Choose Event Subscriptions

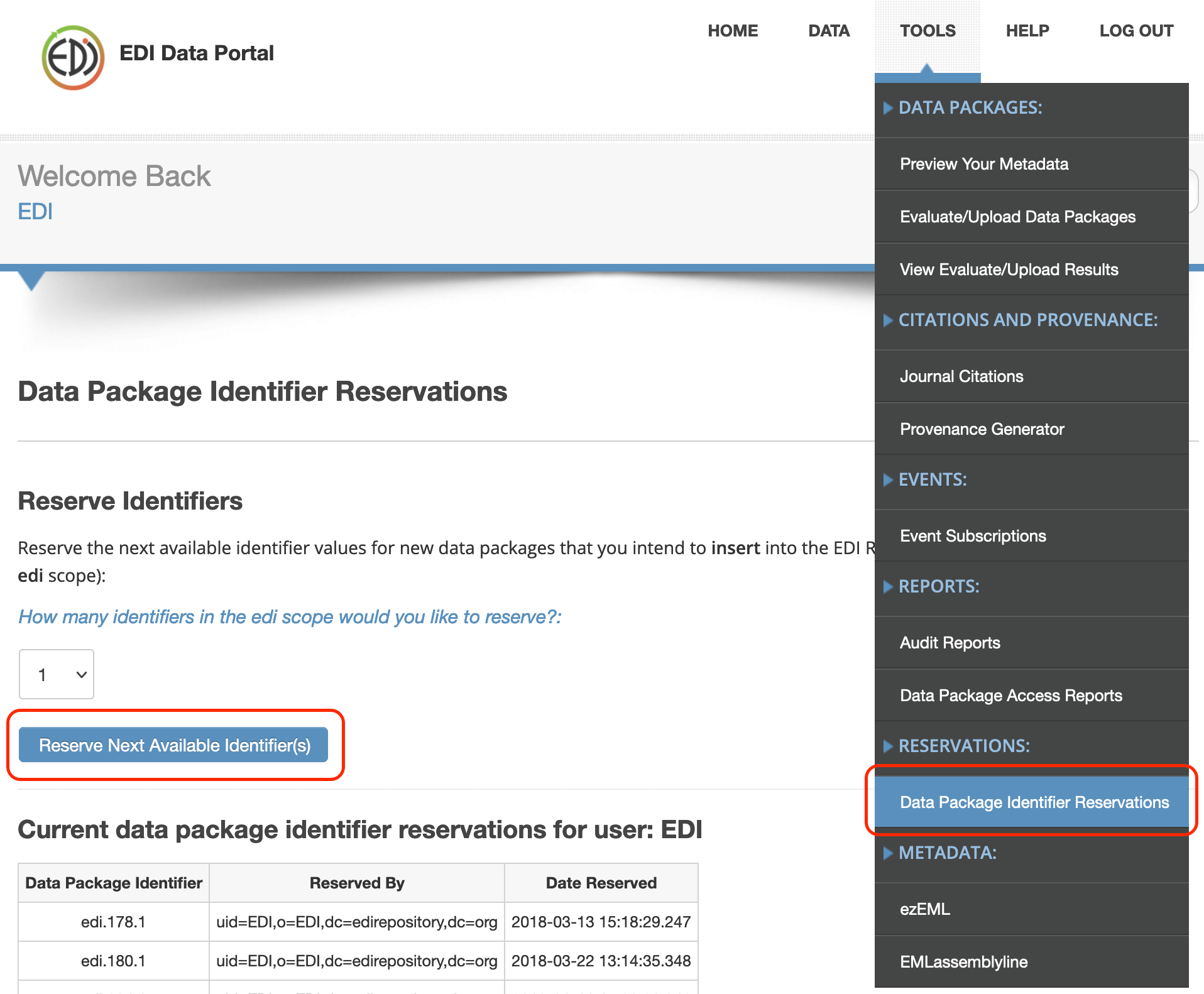1032,536
